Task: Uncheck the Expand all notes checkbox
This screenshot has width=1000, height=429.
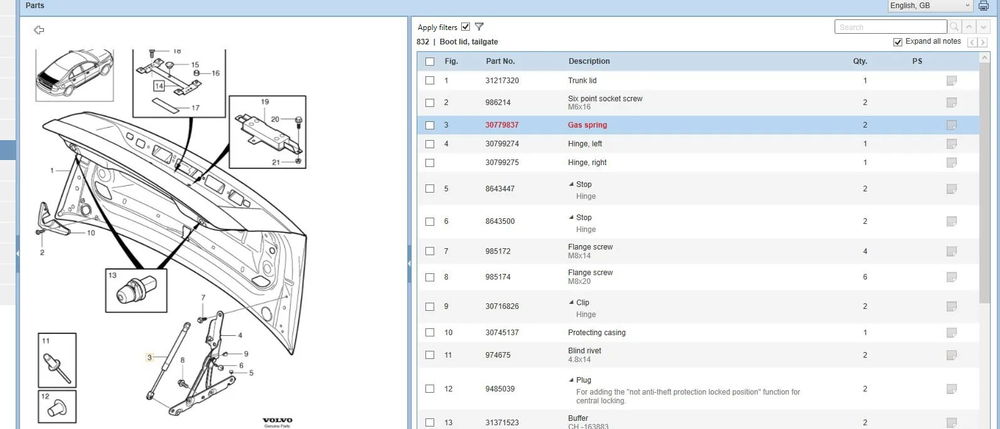Action: pos(897,43)
